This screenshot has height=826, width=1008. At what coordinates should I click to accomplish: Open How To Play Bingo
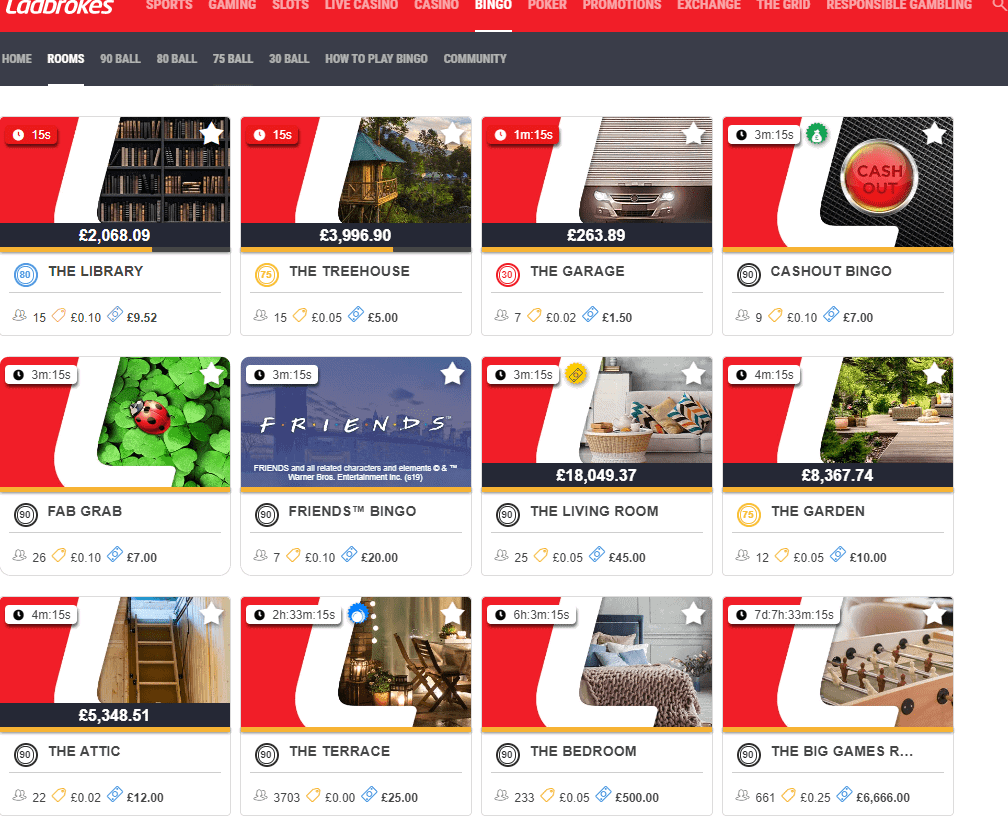point(376,58)
